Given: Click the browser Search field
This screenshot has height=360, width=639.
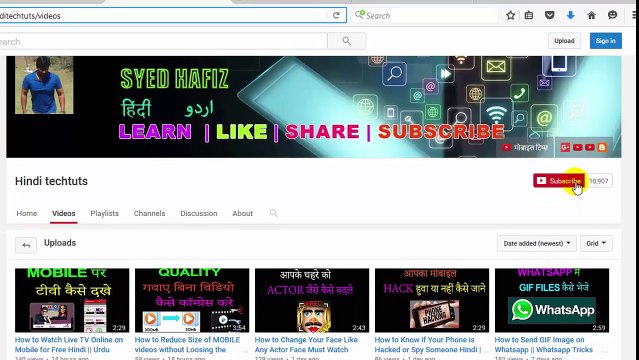Looking at the screenshot, I should 424,15.
